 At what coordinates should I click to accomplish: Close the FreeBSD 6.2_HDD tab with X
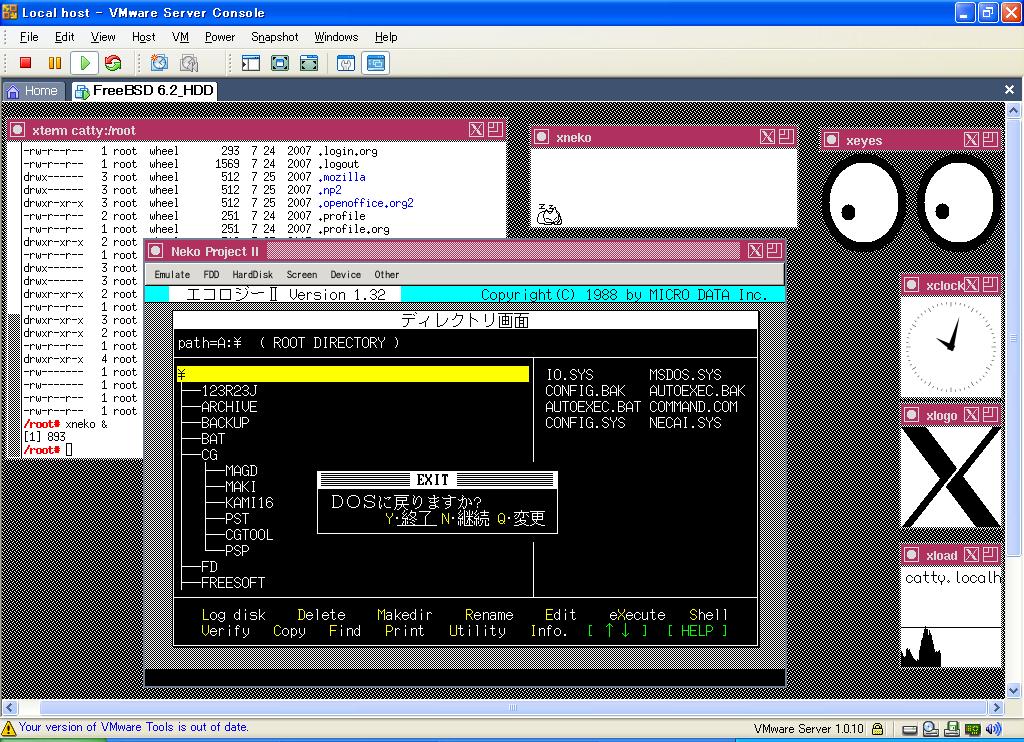click(x=1009, y=90)
